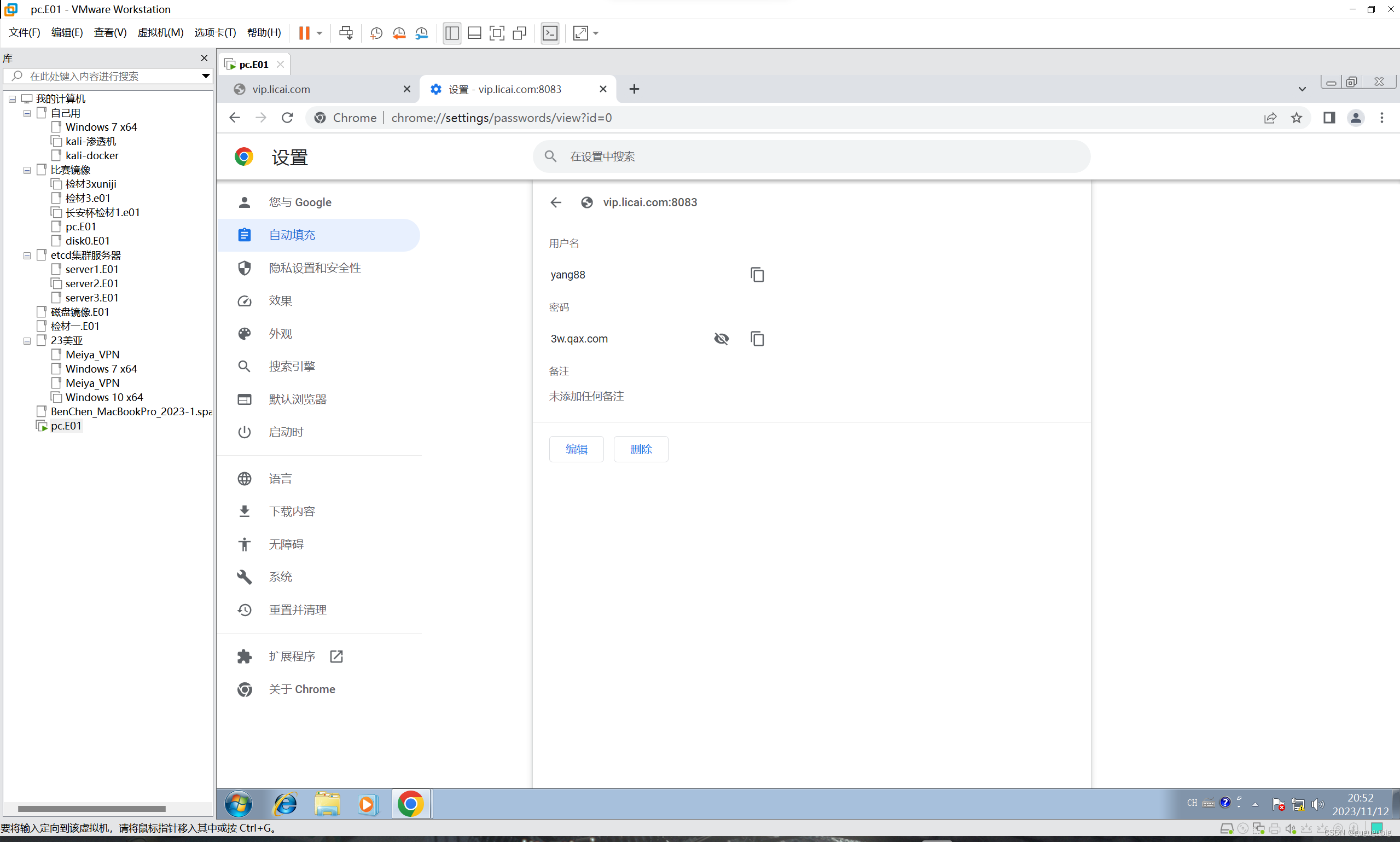This screenshot has height=842, width=1400.
Task: Toggle VMware fullscreen mode button
Action: click(496, 33)
